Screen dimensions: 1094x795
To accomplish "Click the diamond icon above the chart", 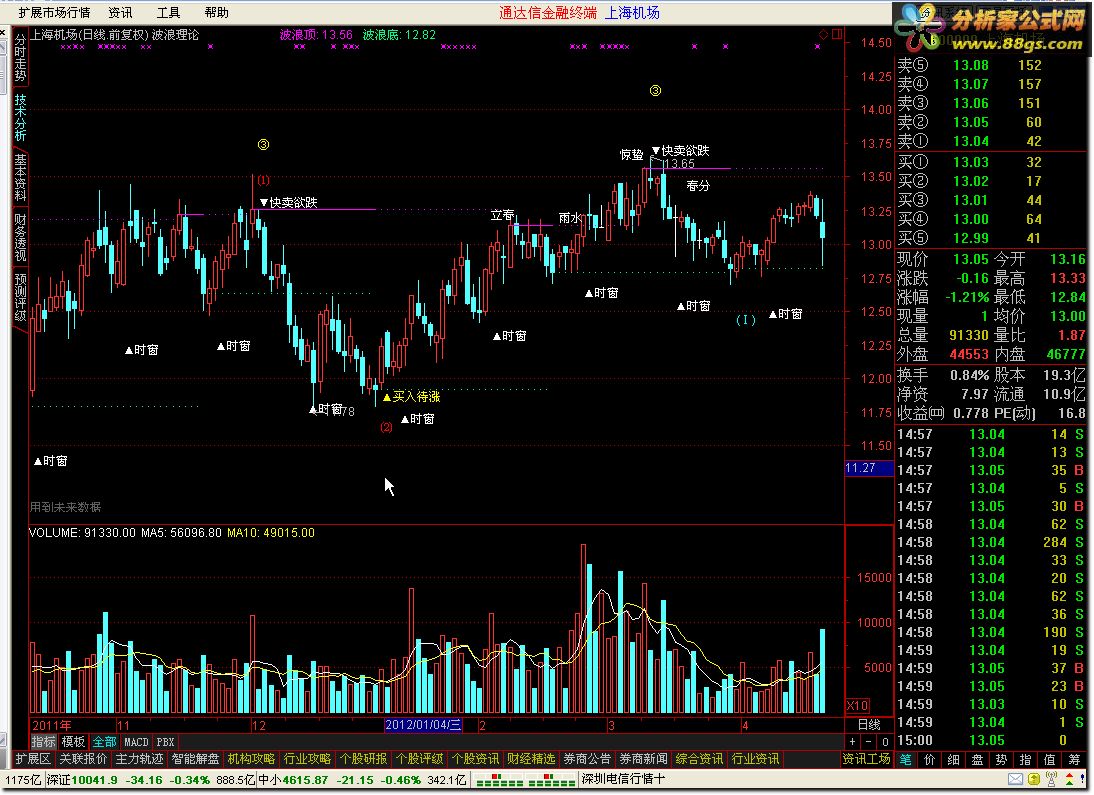I will (x=823, y=34).
